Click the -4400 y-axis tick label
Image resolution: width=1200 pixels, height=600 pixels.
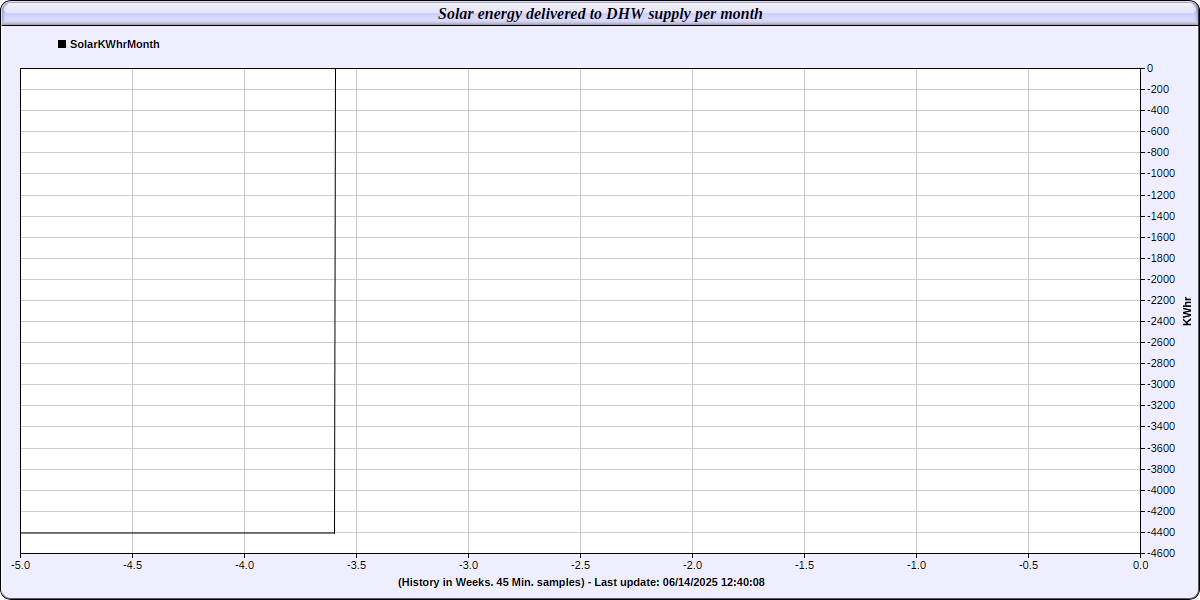1161,532
